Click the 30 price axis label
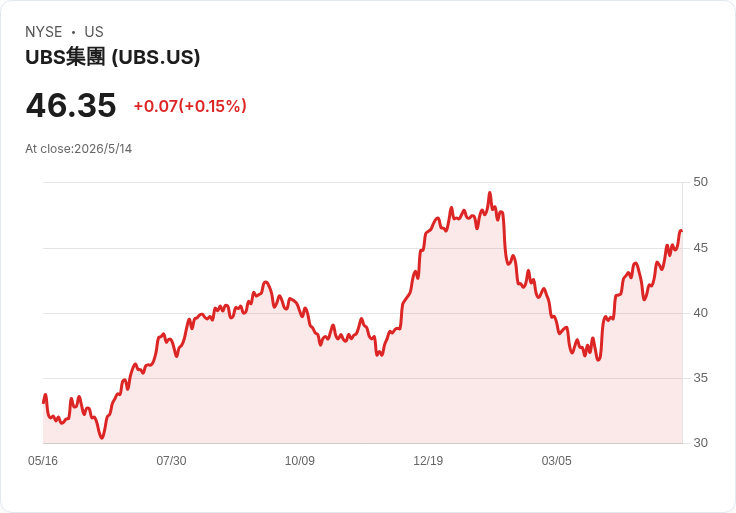The width and height of the screenshot is (736, 513). [x=700, y=443]
